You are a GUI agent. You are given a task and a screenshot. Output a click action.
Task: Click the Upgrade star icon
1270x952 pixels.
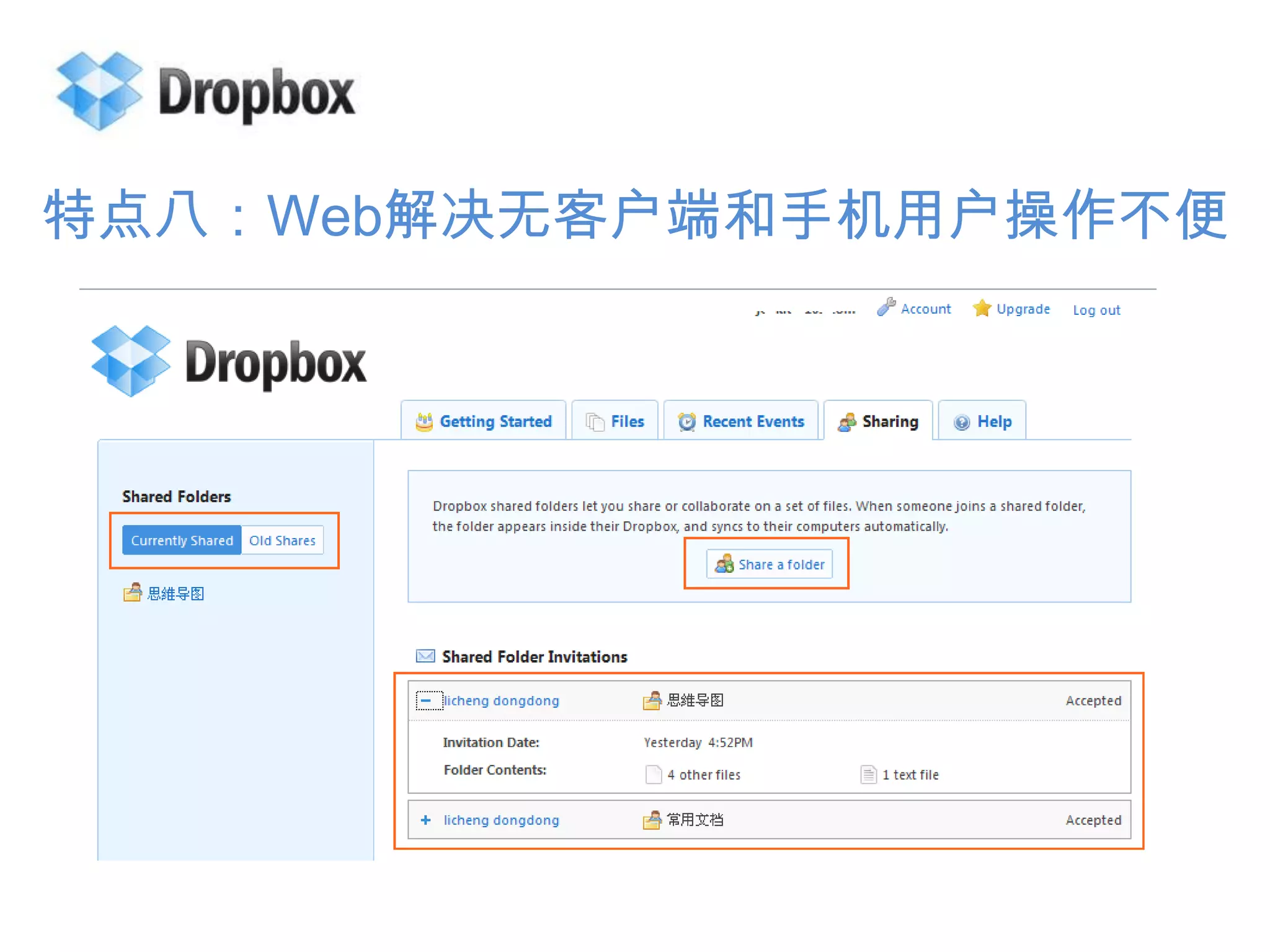982,307
